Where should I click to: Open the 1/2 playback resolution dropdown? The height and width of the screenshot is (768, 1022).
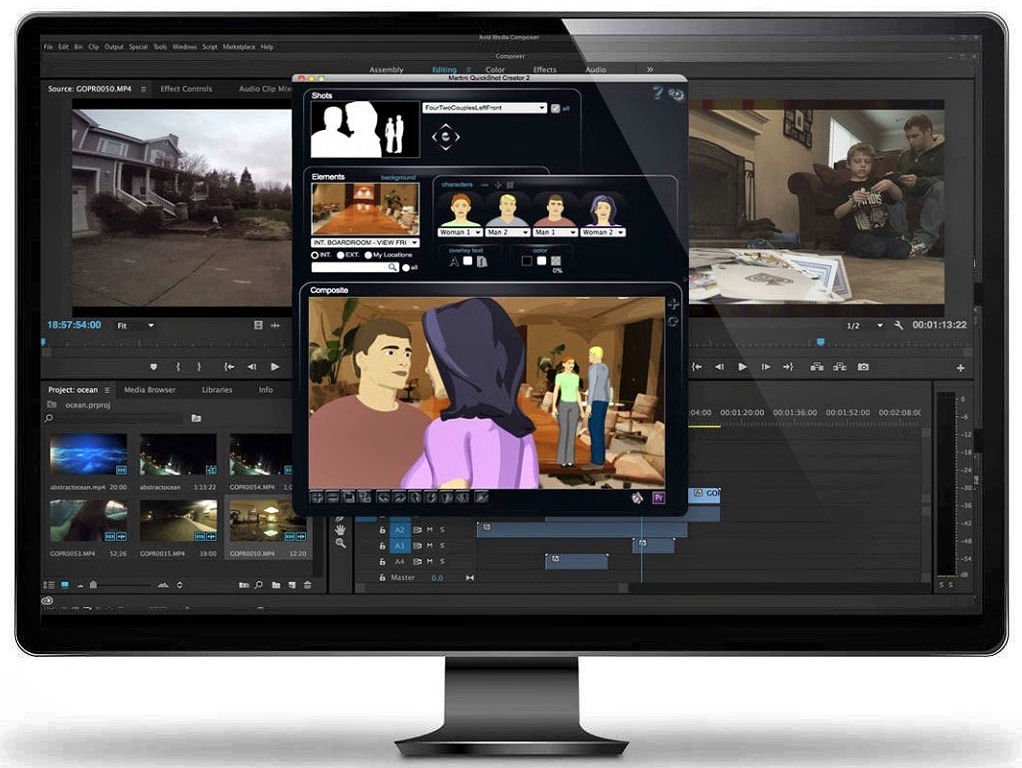point(864,325)
